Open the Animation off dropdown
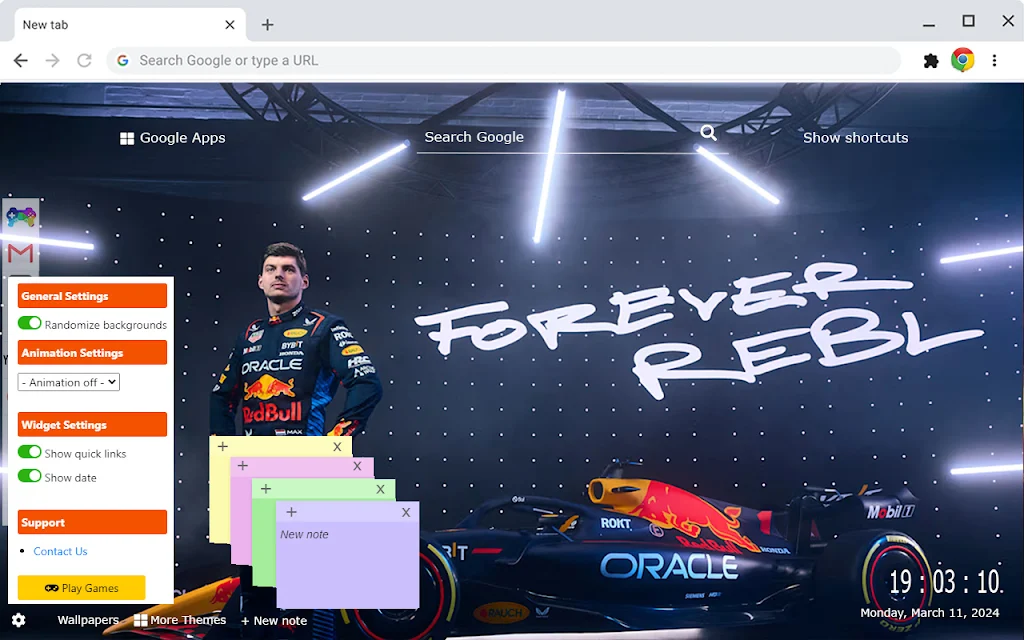The image size is (1024, 640). [x=69, y=382]
